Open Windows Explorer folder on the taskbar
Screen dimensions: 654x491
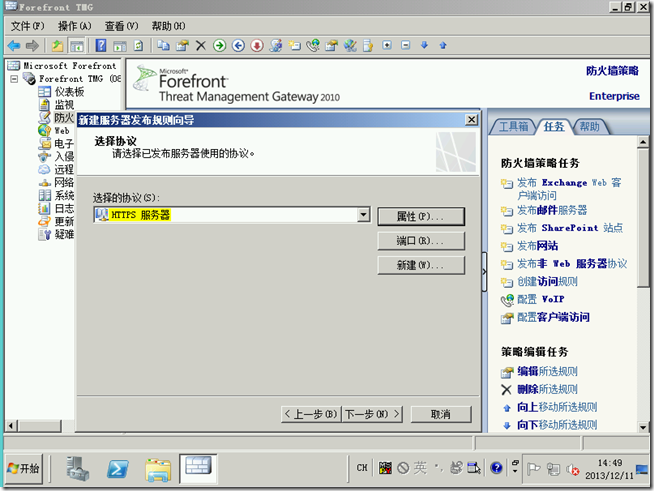(158, 470)
